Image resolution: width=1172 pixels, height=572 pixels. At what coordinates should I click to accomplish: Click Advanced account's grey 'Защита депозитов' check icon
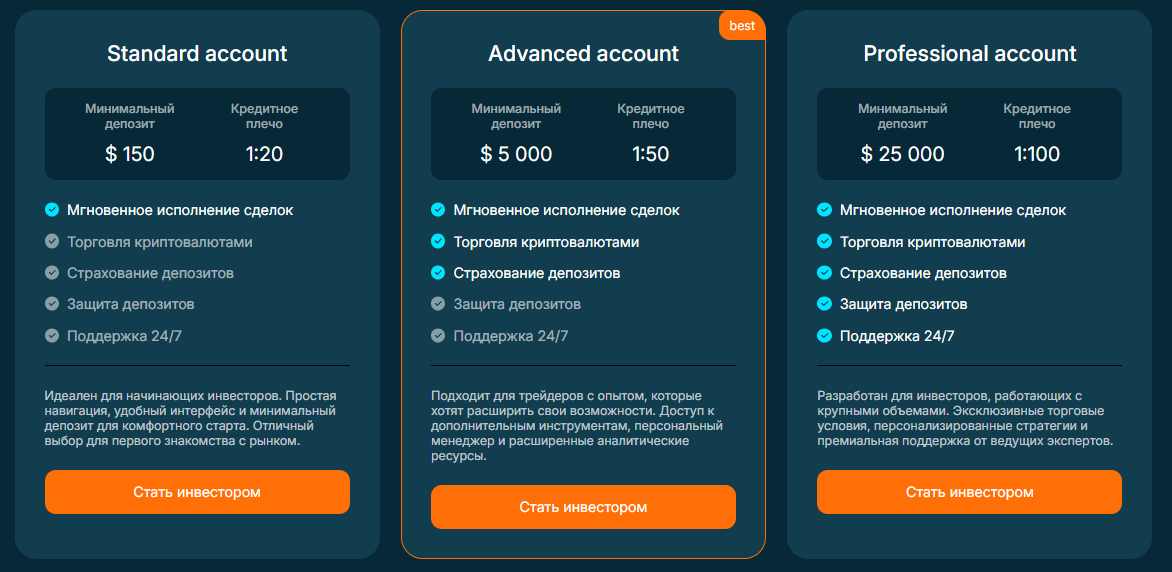click(438, 304)
